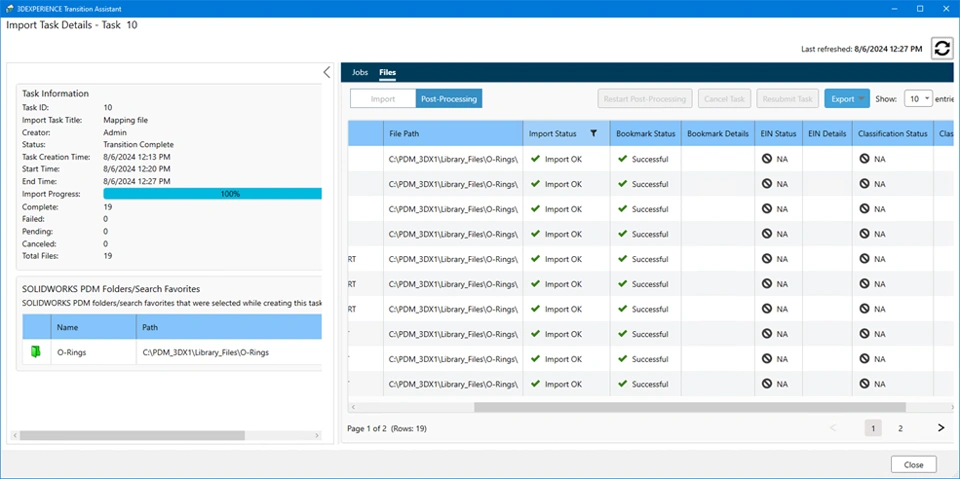Viewport: 960px width, 479px height.
Task: Click the Classification Status column header
Action: pyautogui.click(x=892, y=133)
